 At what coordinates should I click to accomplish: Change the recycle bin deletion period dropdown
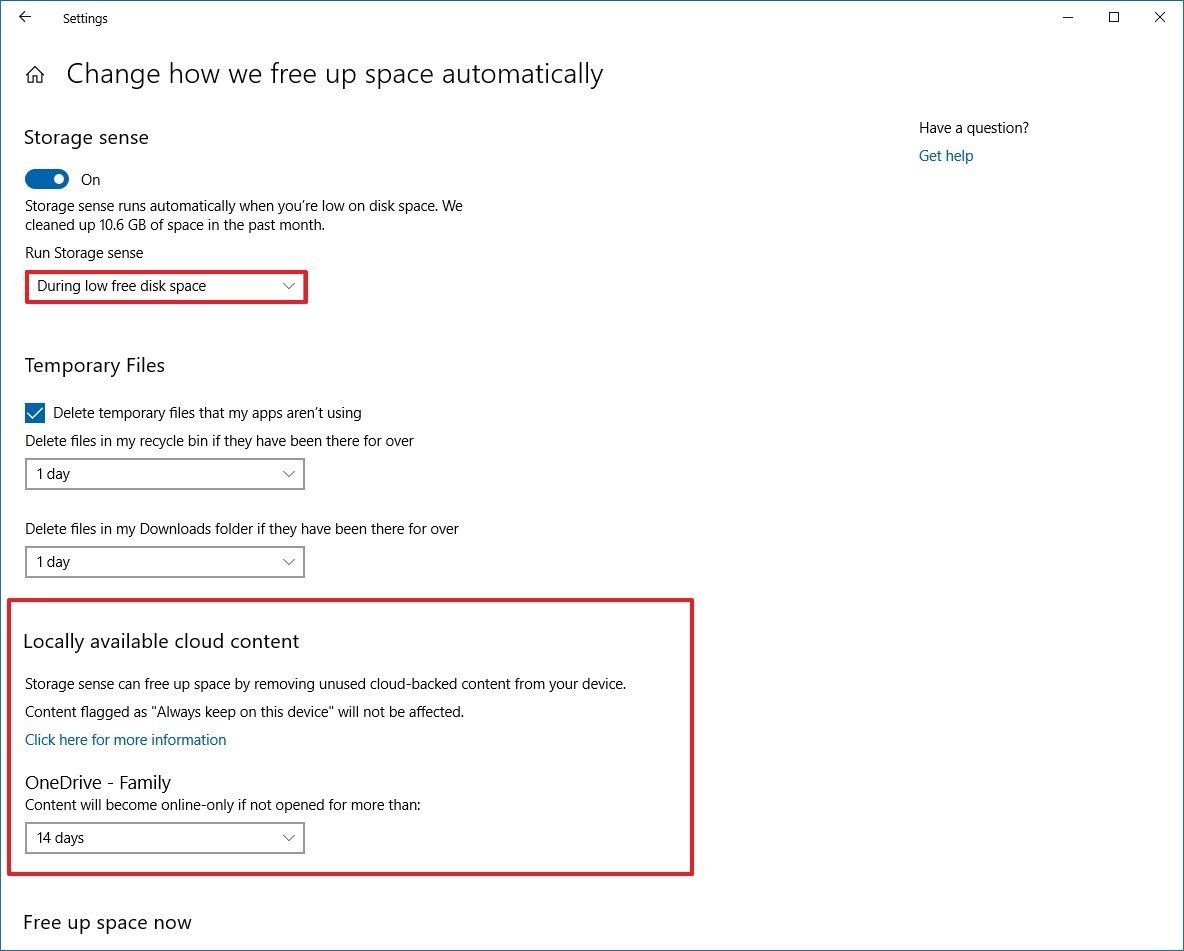165,473
